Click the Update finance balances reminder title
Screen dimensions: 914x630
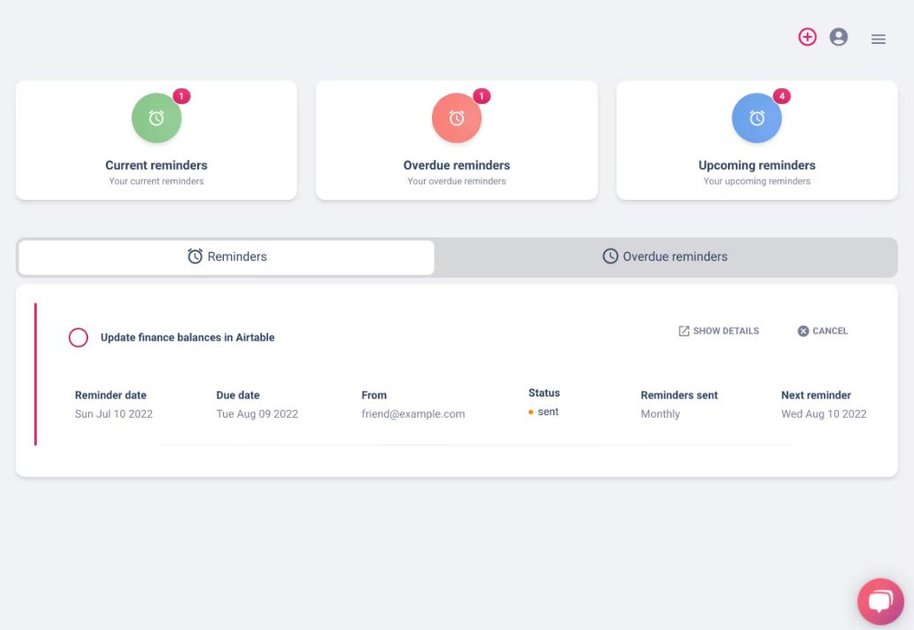coord(186,337)
